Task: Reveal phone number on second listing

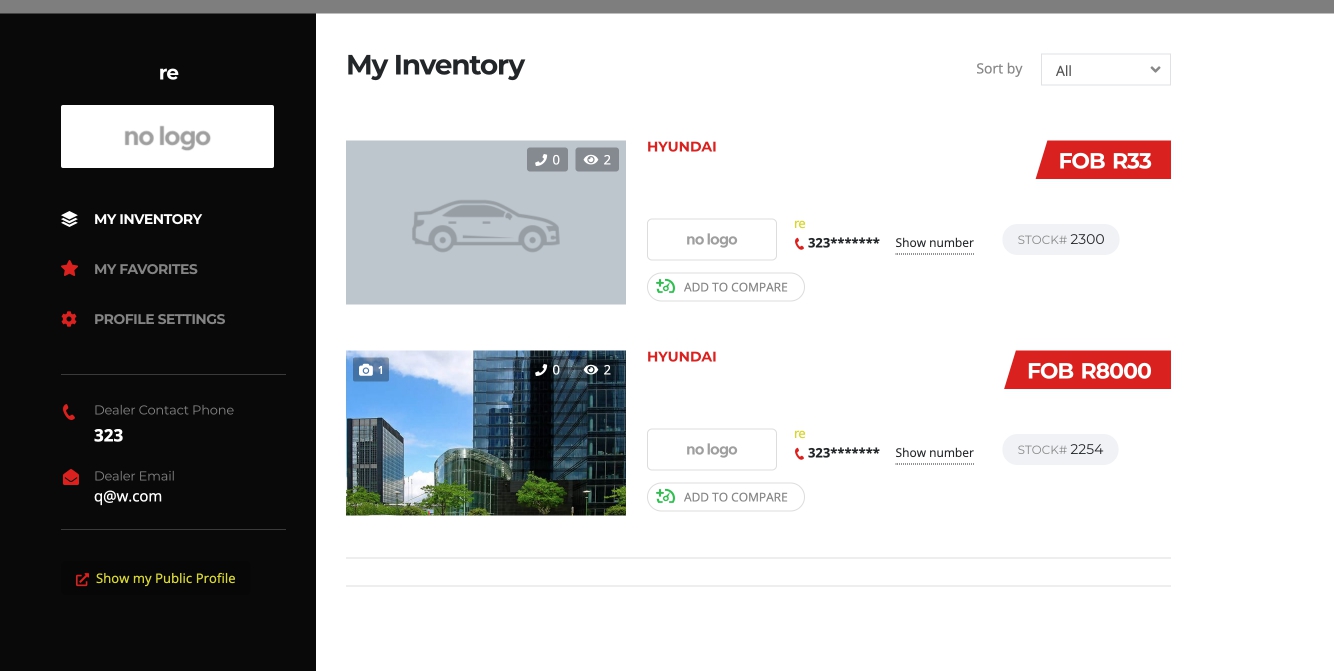Action: click(934, 453)
